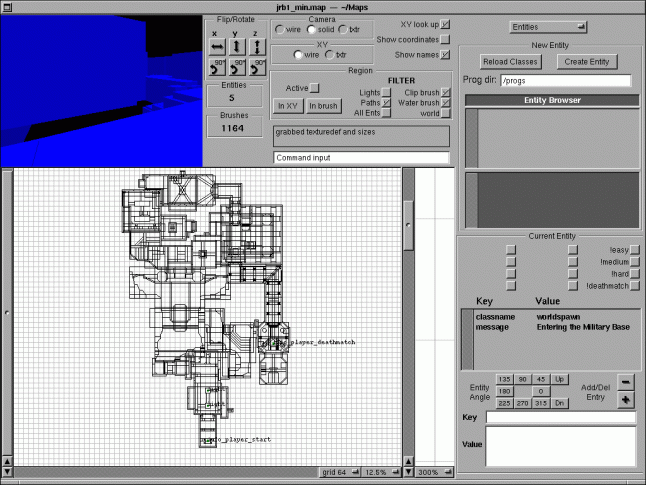Flip selection along the X axis
This screenshot has width=646, height=485.
[217, 47]
